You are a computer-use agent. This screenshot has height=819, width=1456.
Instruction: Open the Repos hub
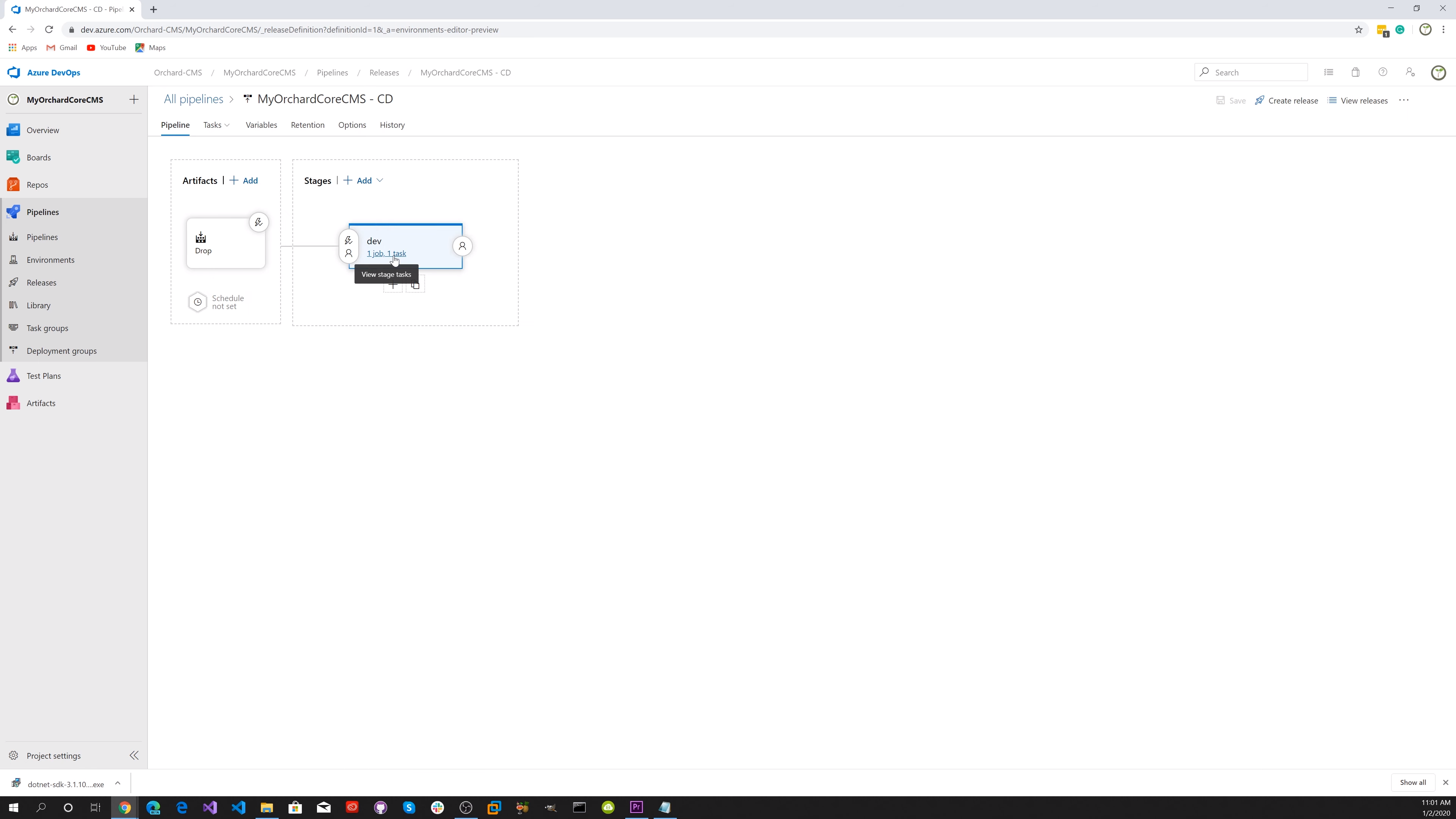click(37, 185)
